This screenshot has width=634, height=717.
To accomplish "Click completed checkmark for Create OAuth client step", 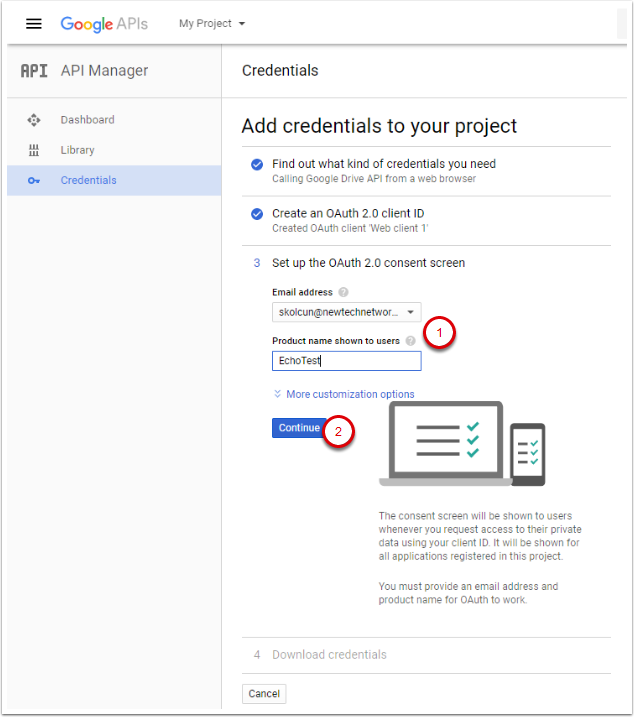I will click(257, 214).
